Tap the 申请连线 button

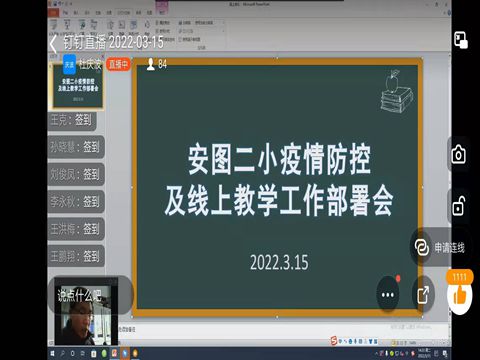(x=440, y=247)
